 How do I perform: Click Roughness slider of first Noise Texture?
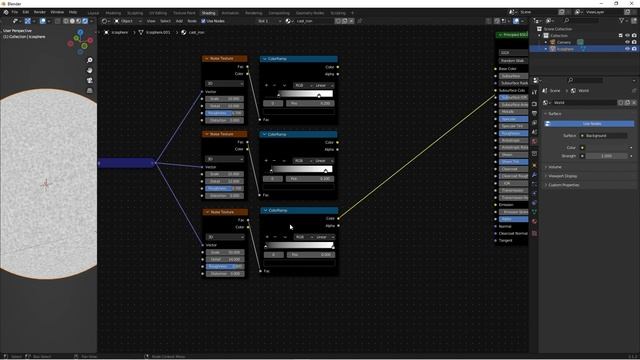(x=224, y=113)
